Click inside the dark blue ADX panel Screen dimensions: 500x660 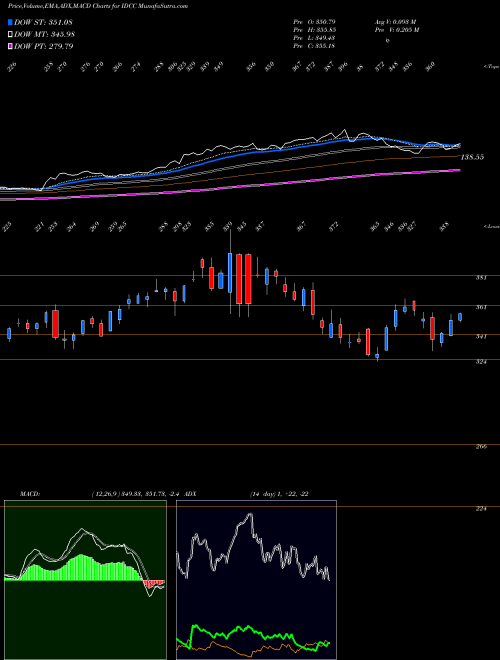256,580
